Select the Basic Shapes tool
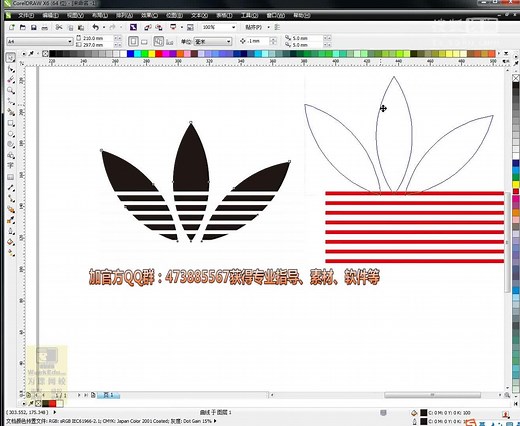Screen dimensions: 520x426 tap(11, 155)
